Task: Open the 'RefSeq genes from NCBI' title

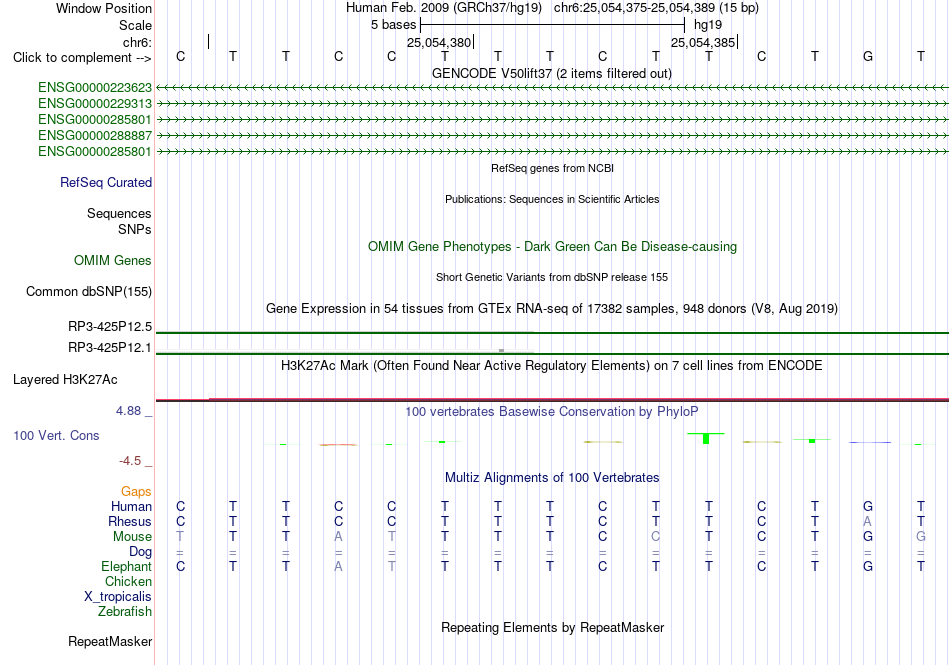Action: coord(552,168)
